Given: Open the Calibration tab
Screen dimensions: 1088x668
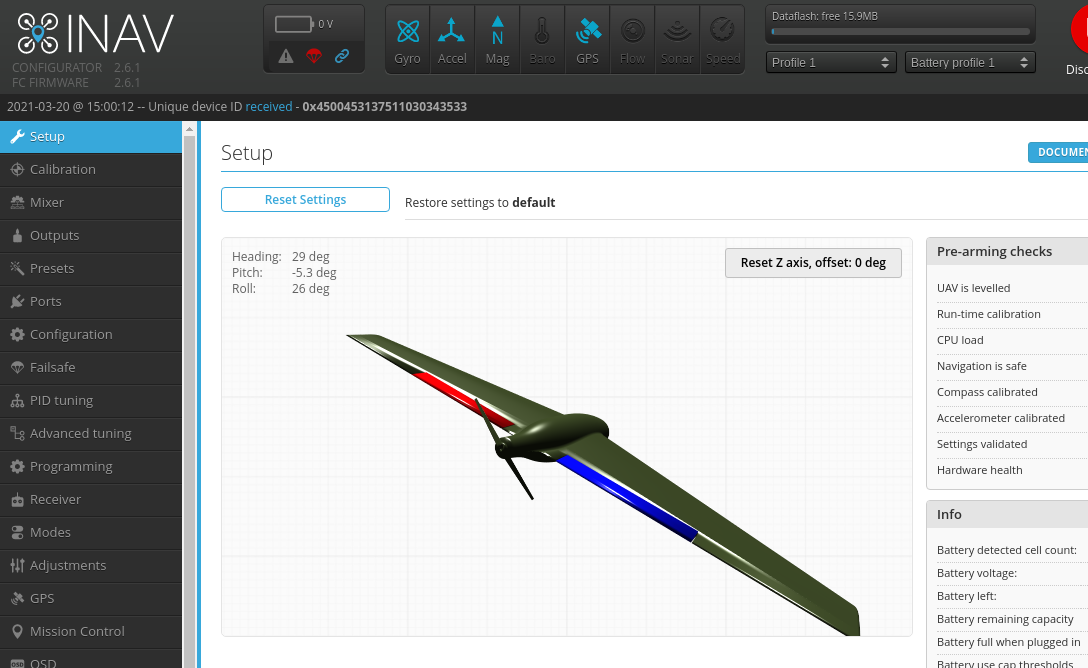Looking at the screenshot, I should click(x=91, y=169).
